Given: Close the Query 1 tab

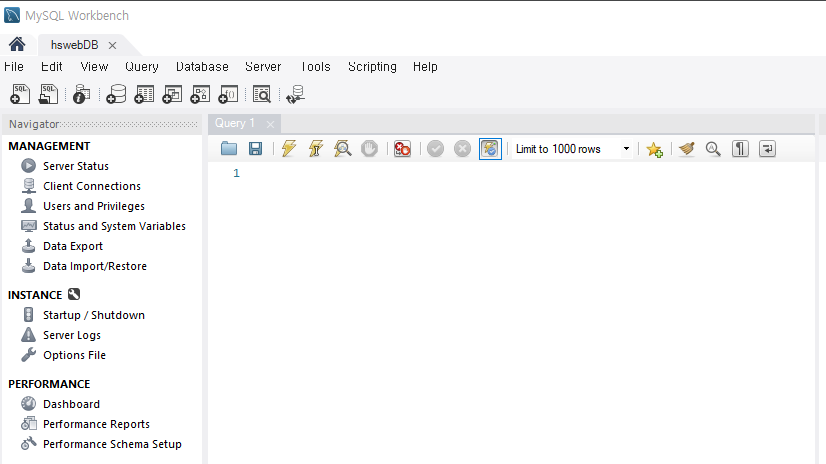Looking at the screenshot, I should 270,124.
